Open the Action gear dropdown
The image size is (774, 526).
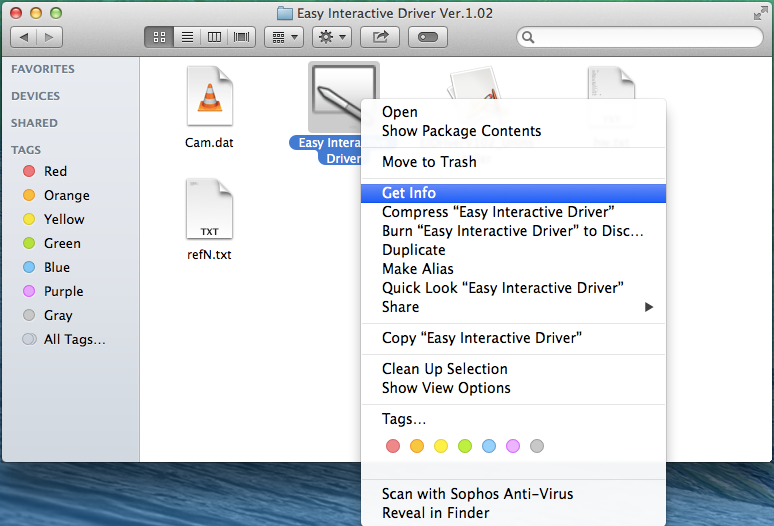coord(331,37)
